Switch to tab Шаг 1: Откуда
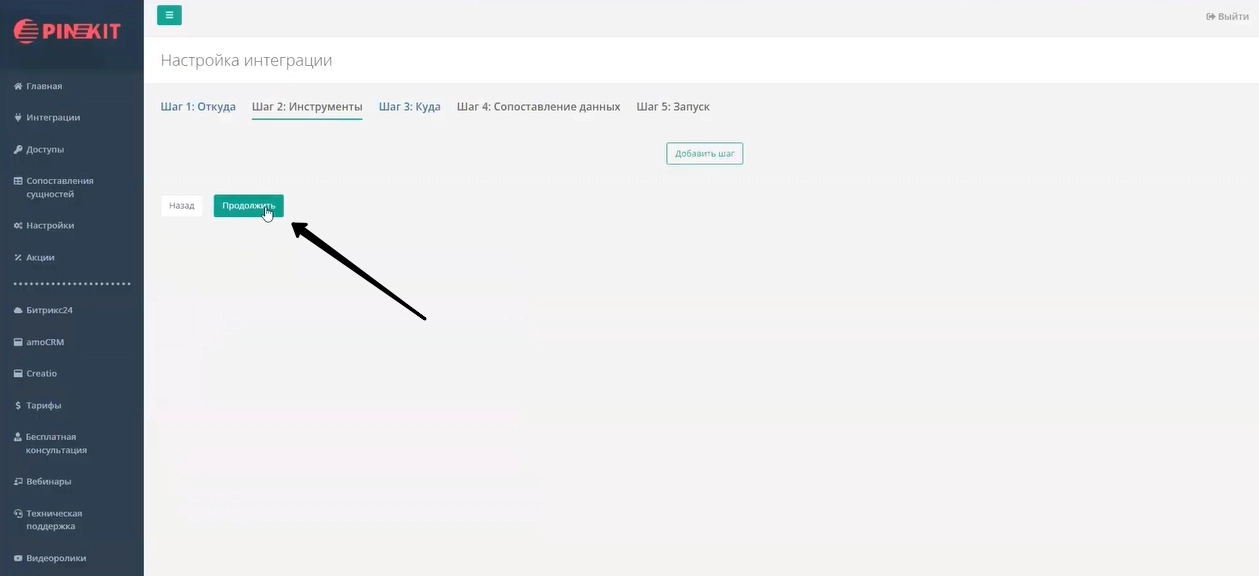This screenshot has height=576, width=1259. (x=198, y=107)
